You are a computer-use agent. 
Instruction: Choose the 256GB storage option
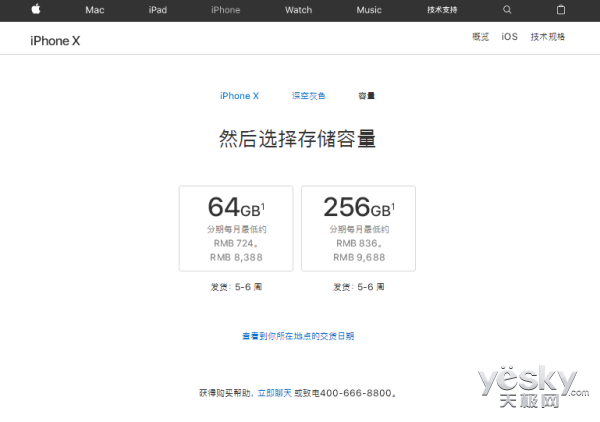point(359,229)
